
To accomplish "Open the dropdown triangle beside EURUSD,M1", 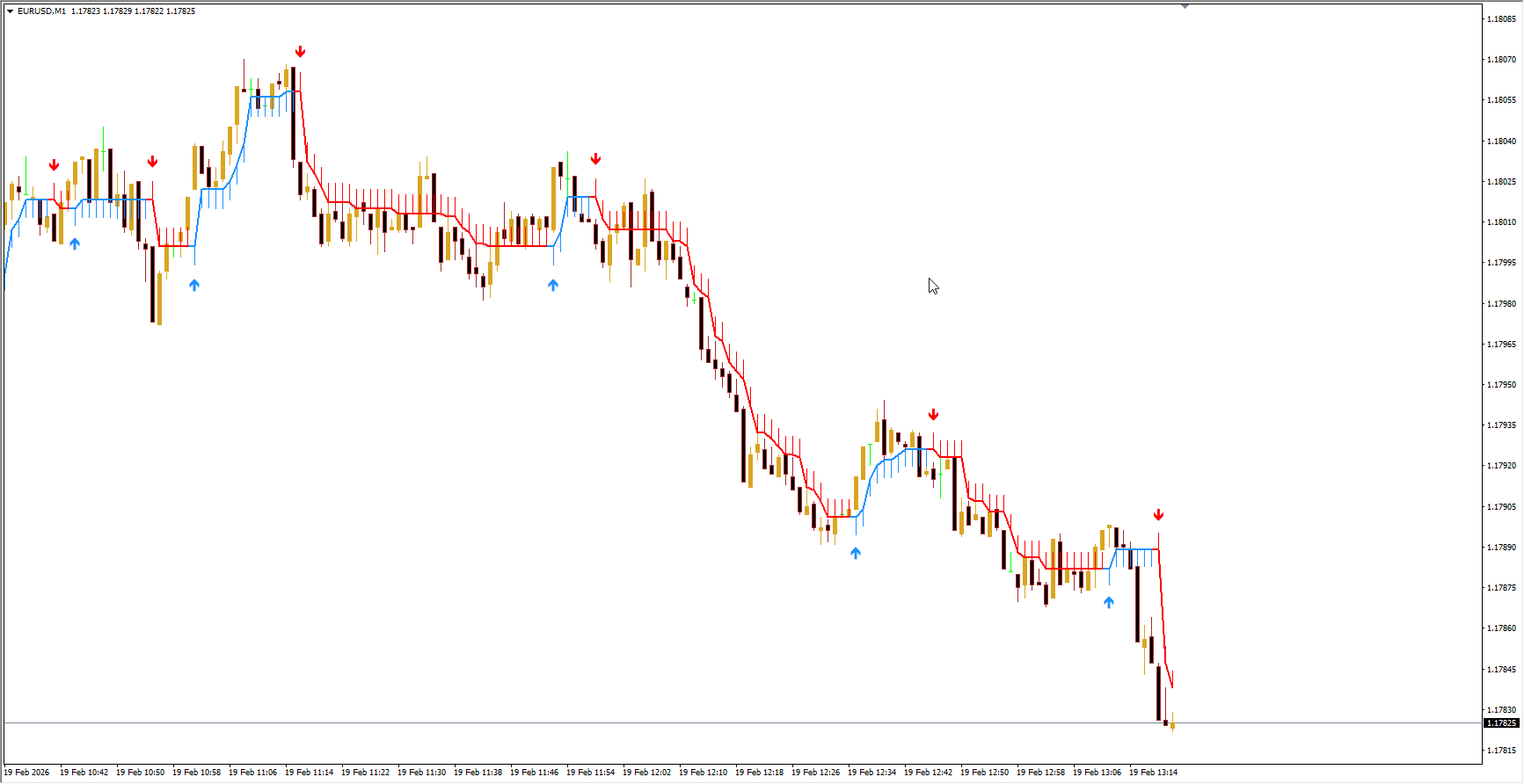I will point(10,11).
